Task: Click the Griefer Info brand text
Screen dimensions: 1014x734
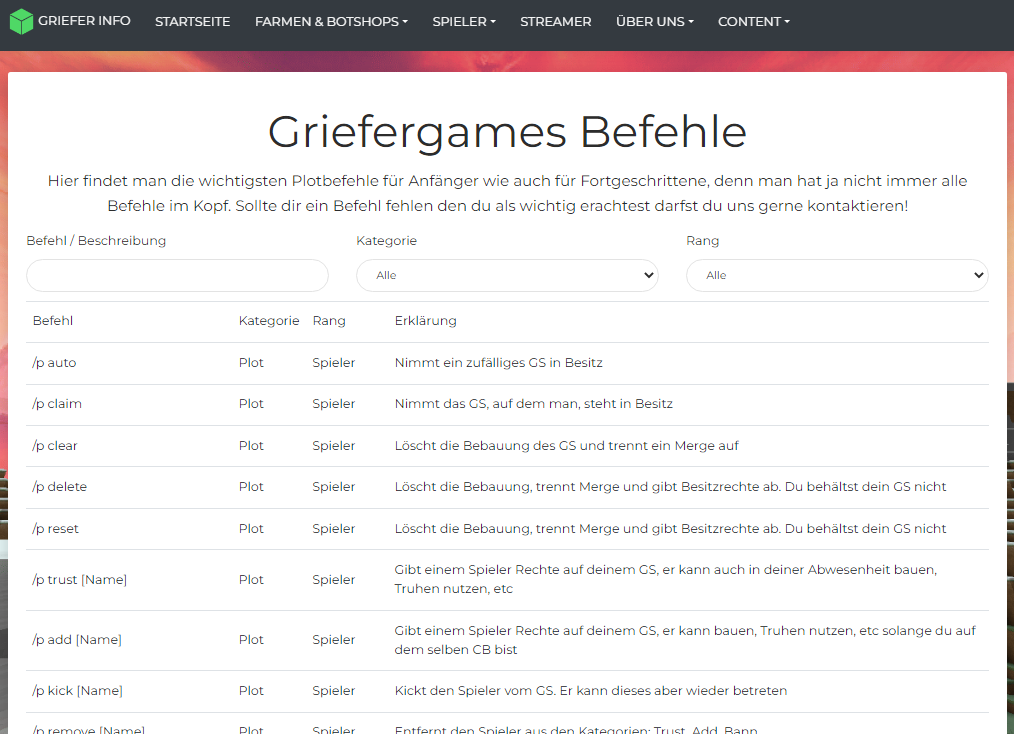Action: click(84, 21)
